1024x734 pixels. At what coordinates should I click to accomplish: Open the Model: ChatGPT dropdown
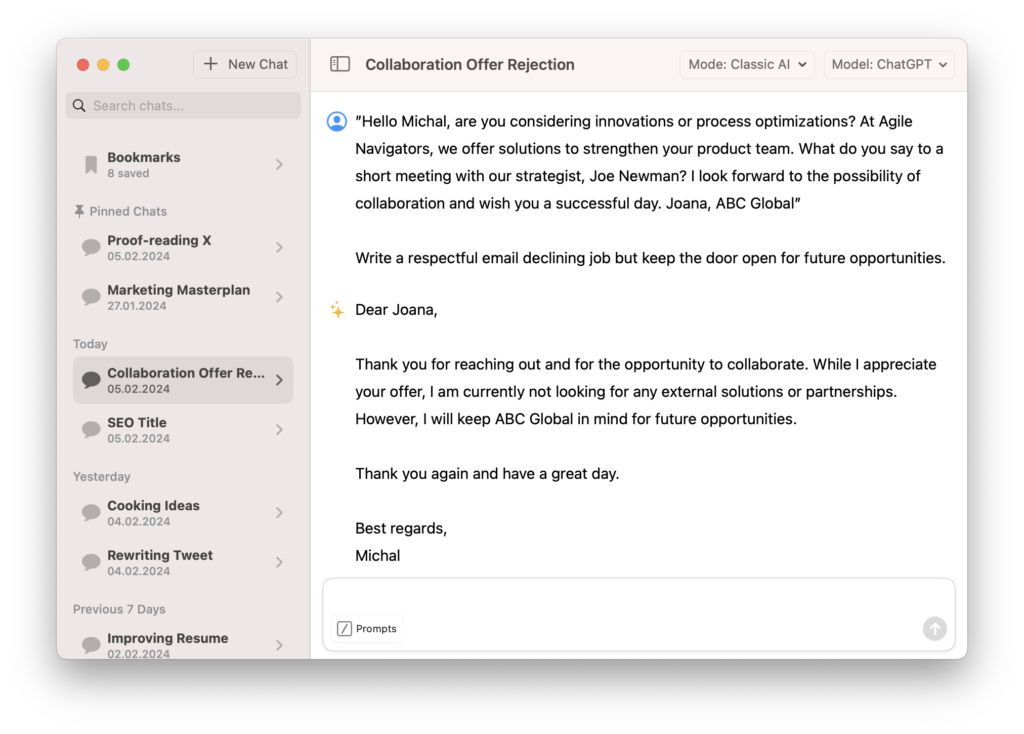[x=889, y=65]
